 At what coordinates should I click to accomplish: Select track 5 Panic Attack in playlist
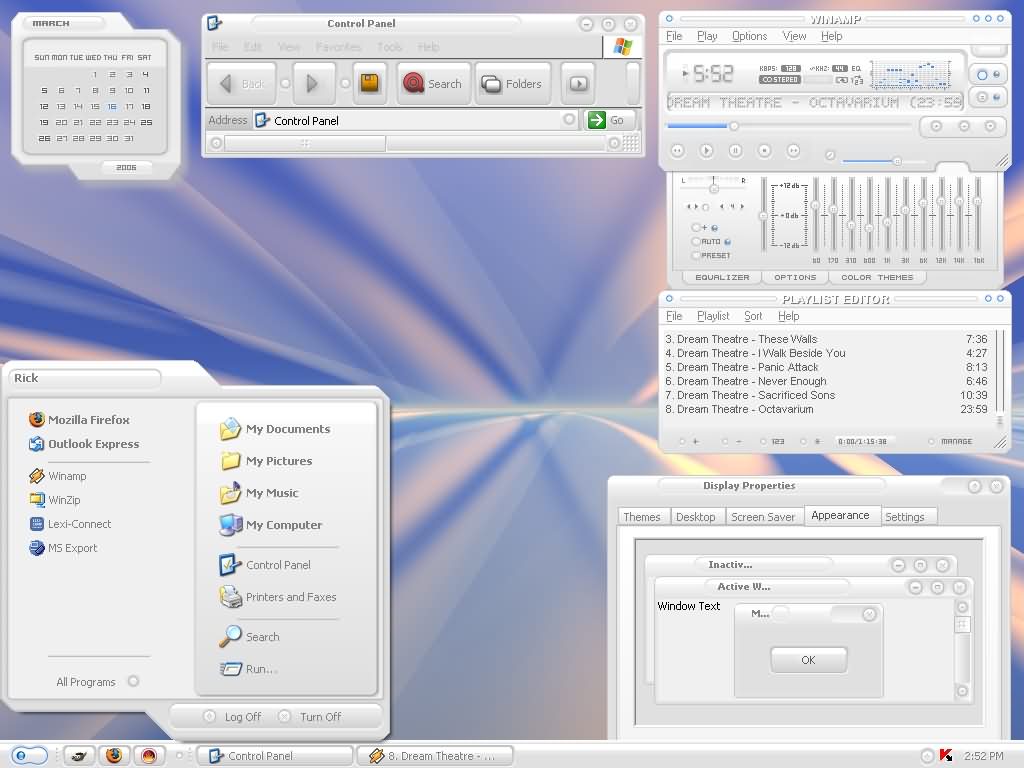click(826, 367)
